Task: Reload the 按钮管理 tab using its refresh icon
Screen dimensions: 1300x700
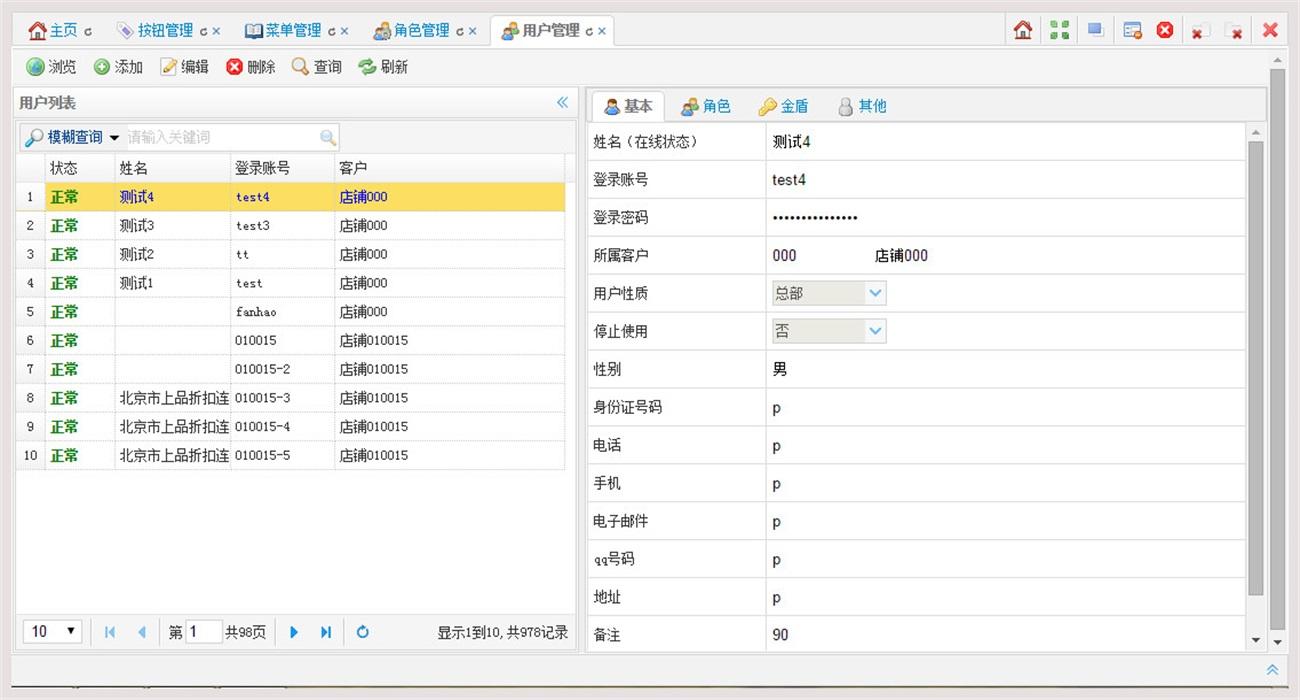Action: (x=203, y=31)
